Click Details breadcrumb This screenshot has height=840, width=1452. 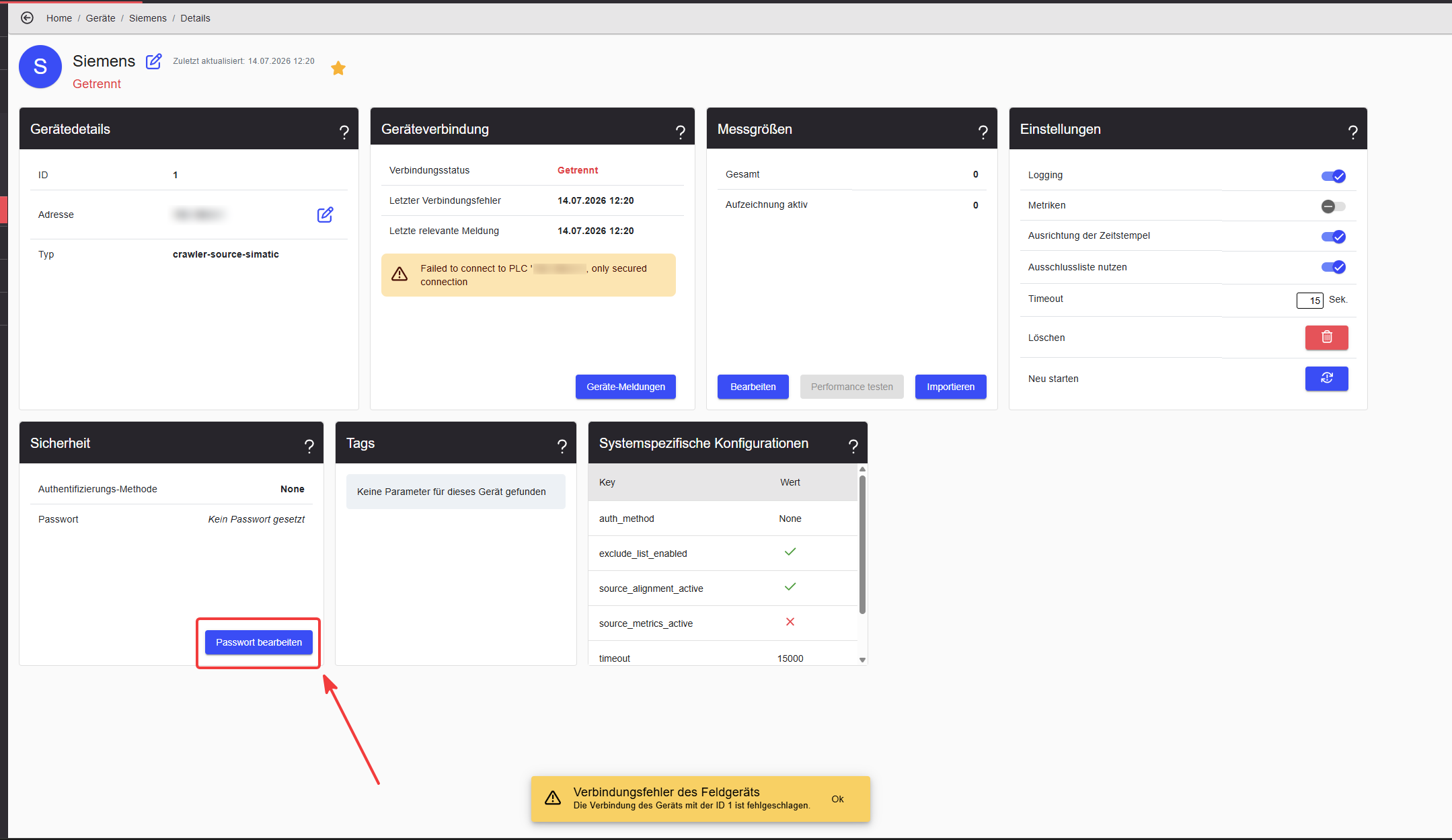pyautogui.click(x=195, y=18)
